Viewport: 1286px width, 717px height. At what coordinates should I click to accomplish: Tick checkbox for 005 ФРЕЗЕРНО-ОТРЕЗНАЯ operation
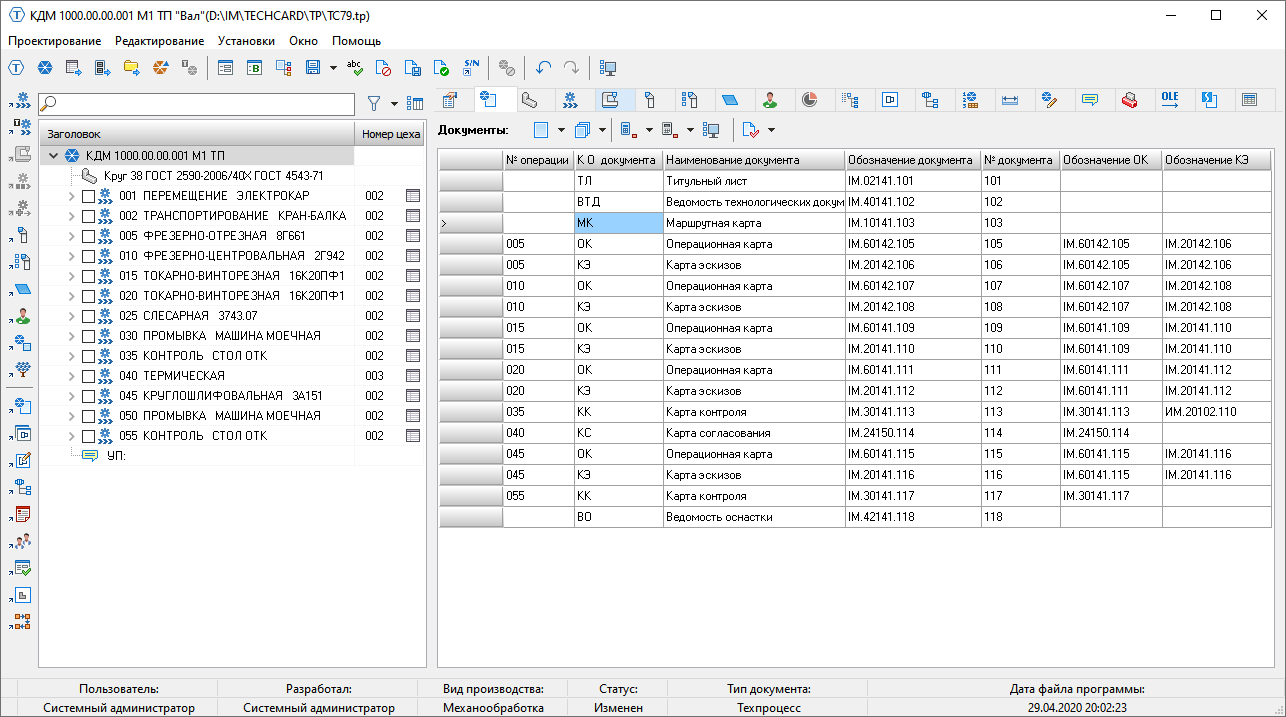point(88,236)
